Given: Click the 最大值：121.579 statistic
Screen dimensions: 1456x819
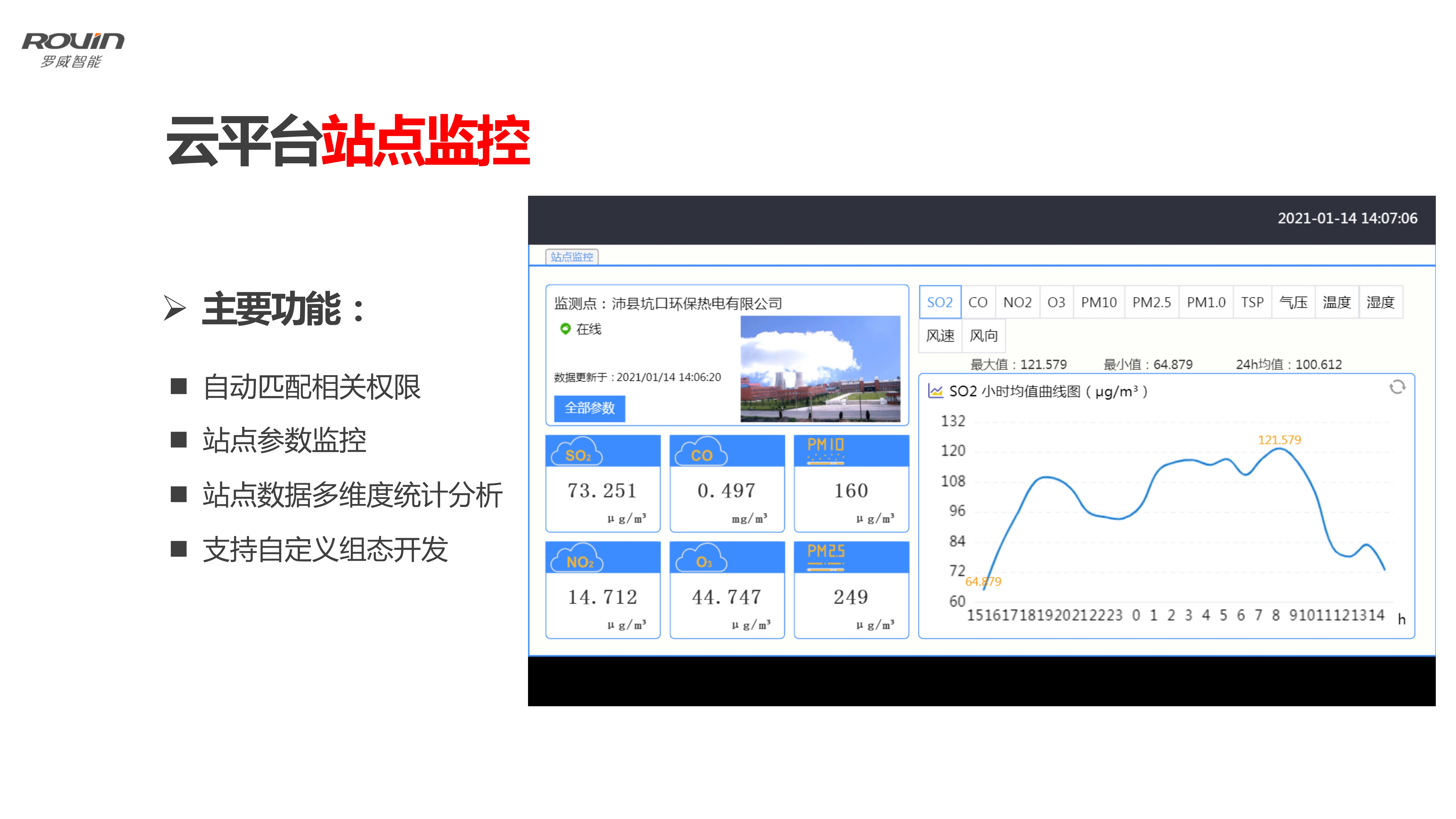Looking at the screenshot, I should click(1019, 364).
